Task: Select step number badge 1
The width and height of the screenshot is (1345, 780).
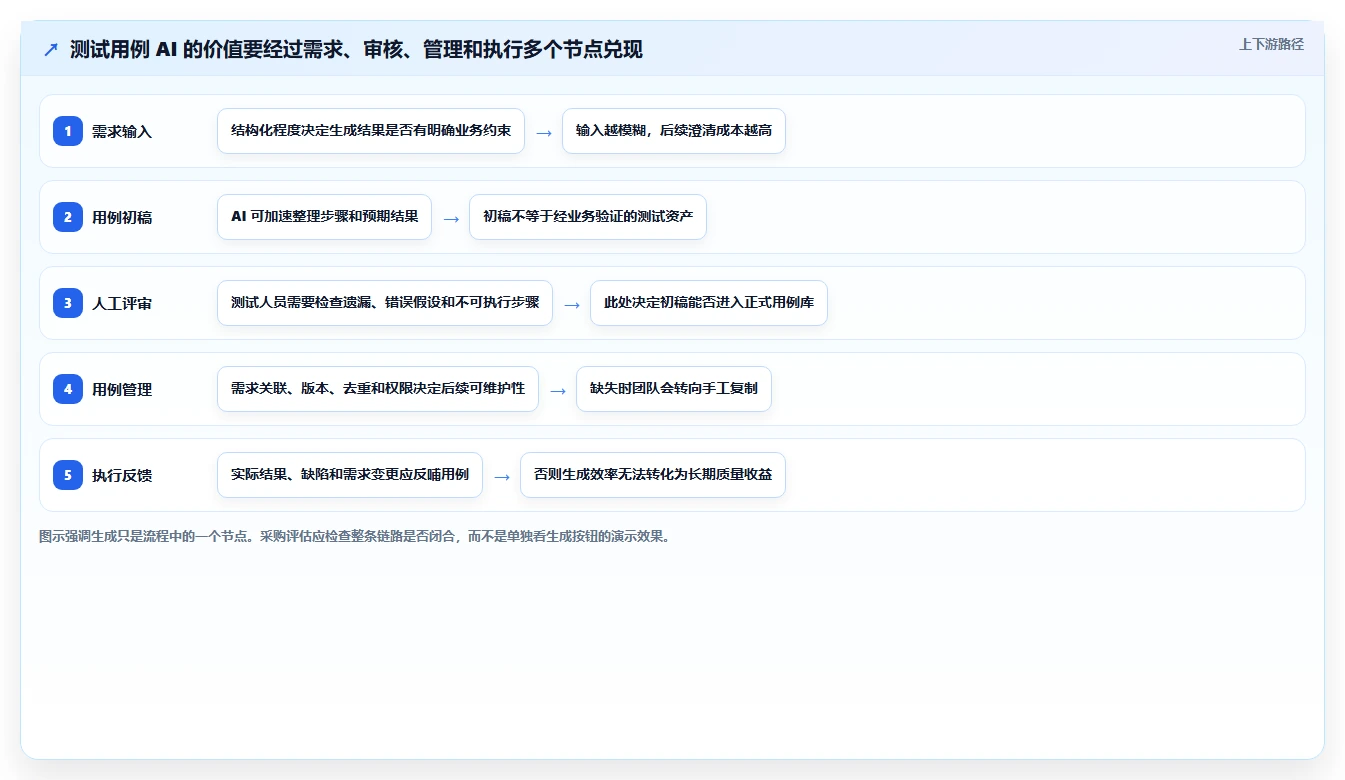Action: pyautogui.click(x=68, y=131)
